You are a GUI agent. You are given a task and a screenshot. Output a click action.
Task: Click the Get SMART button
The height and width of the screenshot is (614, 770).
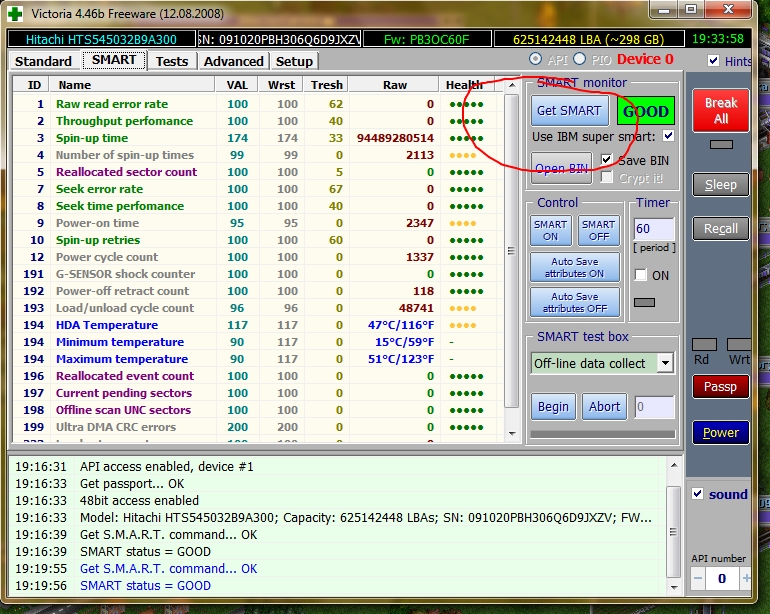click(569, 111)
